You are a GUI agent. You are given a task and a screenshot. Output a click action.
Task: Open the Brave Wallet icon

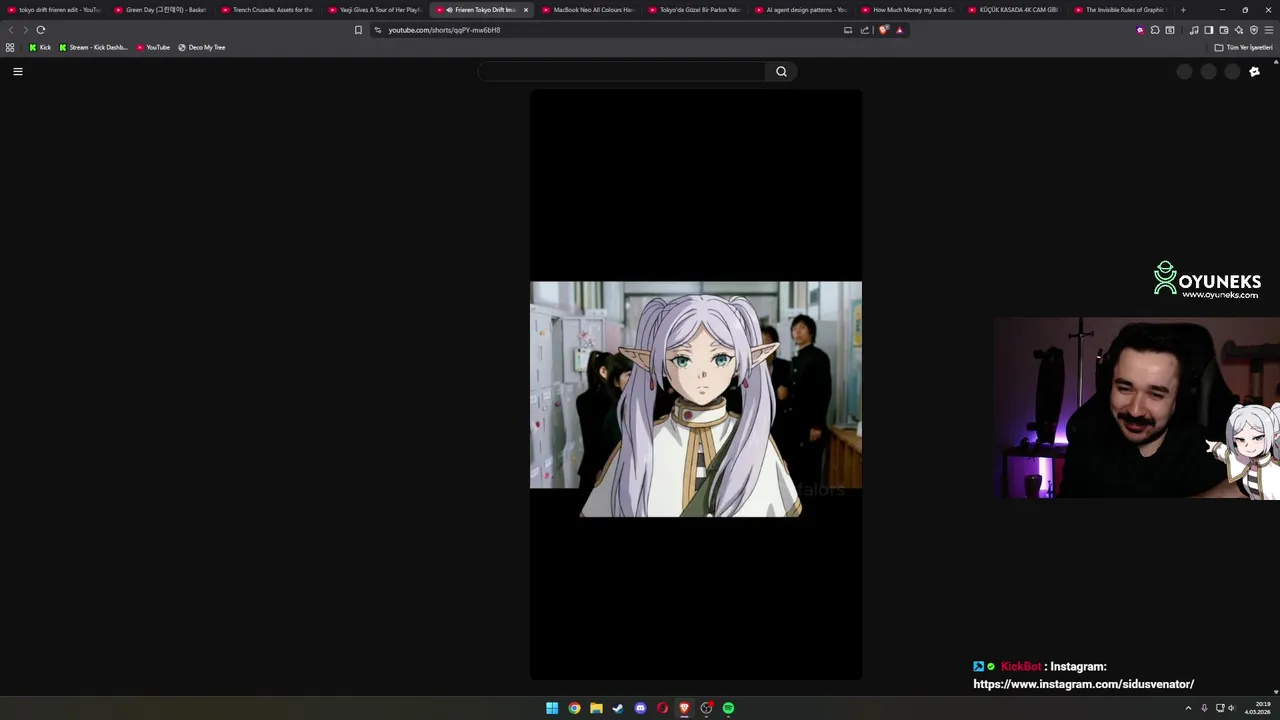point(1224,30)
